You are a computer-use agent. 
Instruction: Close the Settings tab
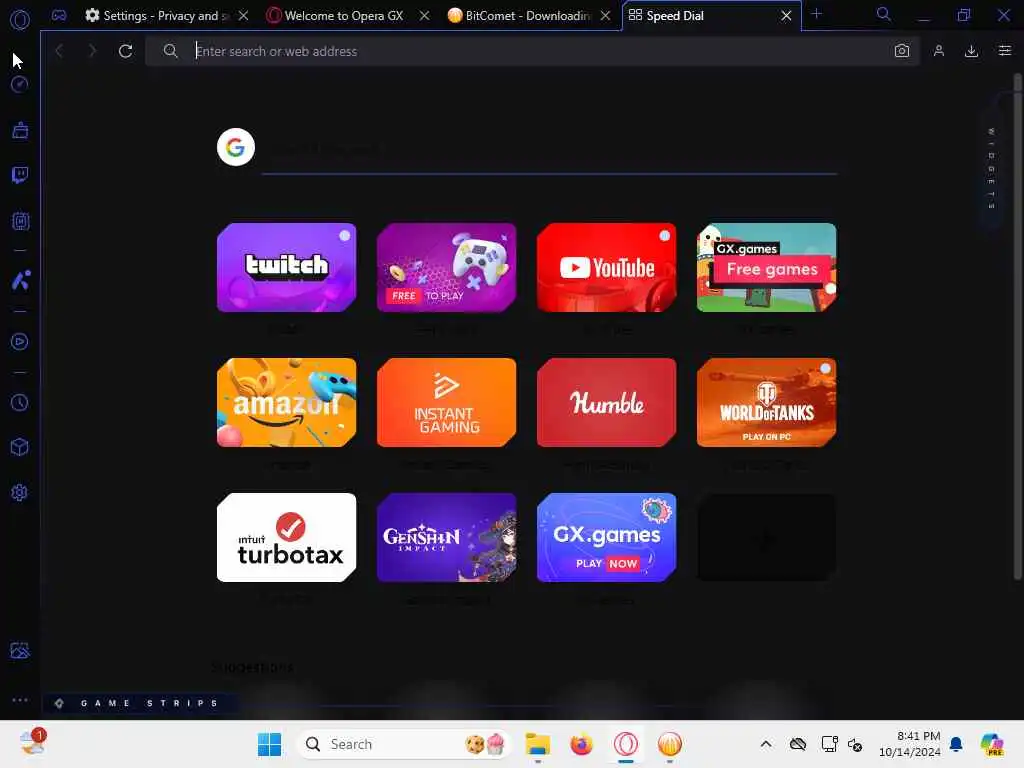[x=244, y=16]
